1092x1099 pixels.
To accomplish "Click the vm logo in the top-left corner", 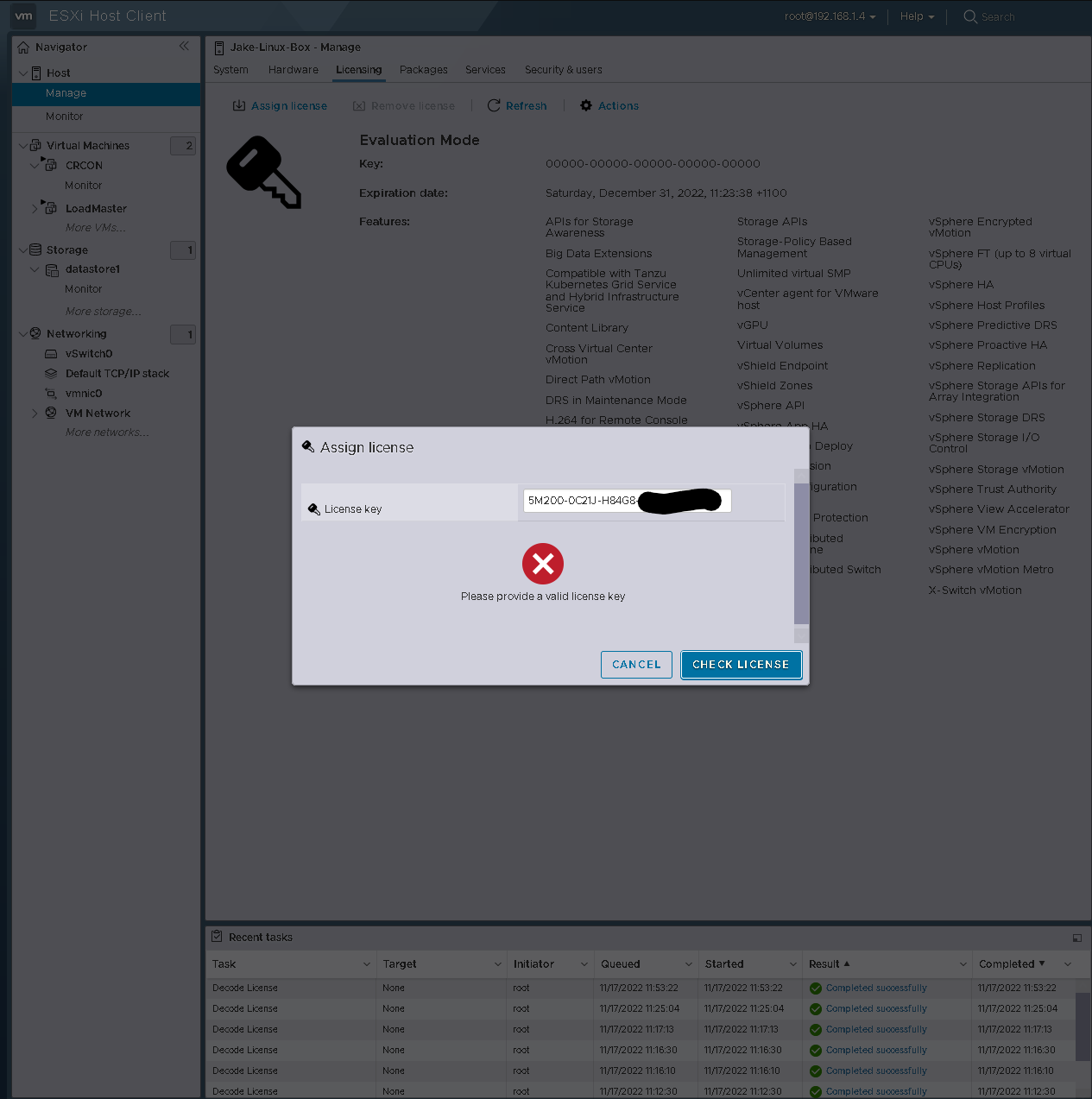I will [22, 16].
